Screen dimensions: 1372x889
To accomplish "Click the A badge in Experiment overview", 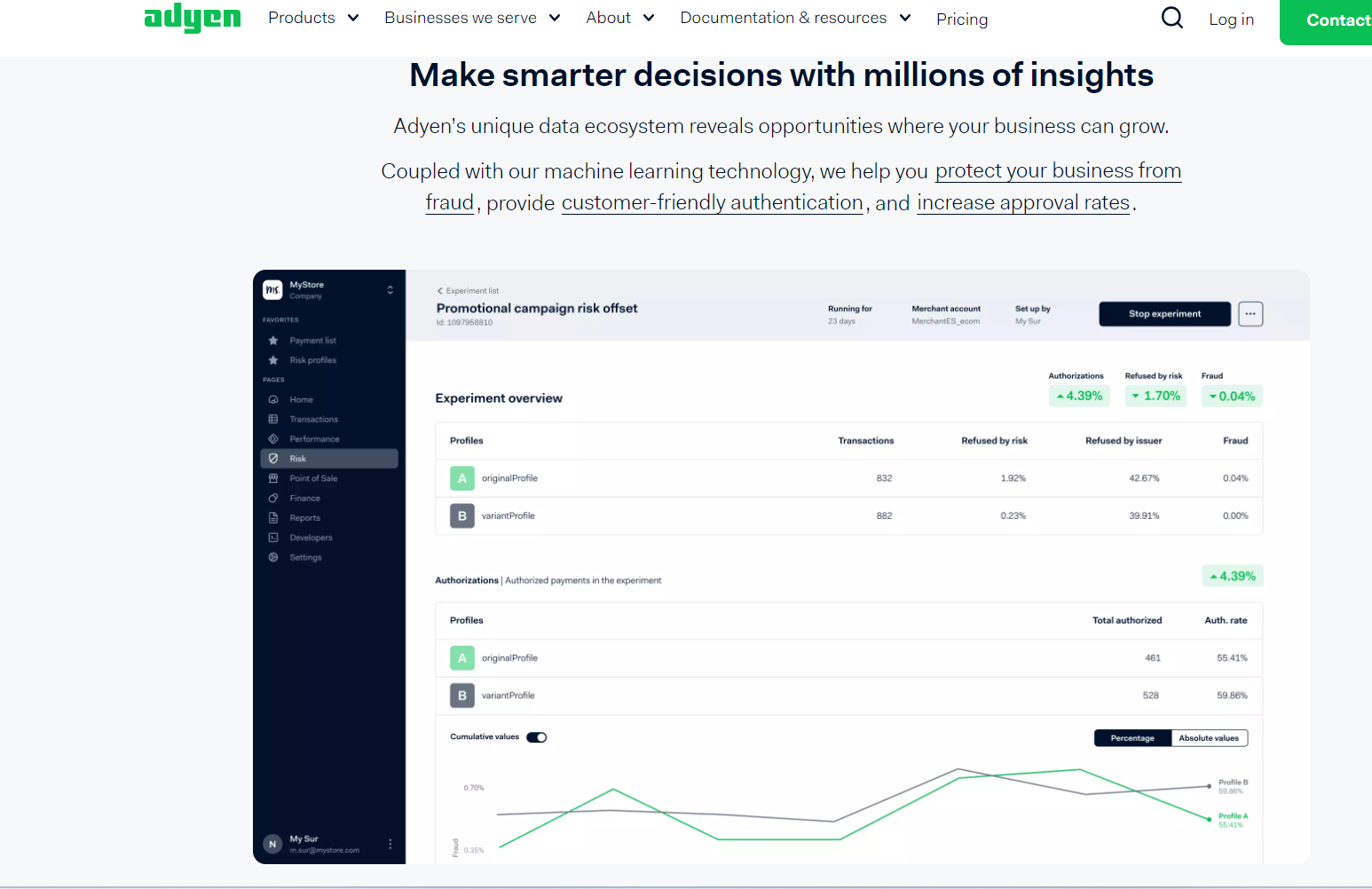I will coord(462,478).
